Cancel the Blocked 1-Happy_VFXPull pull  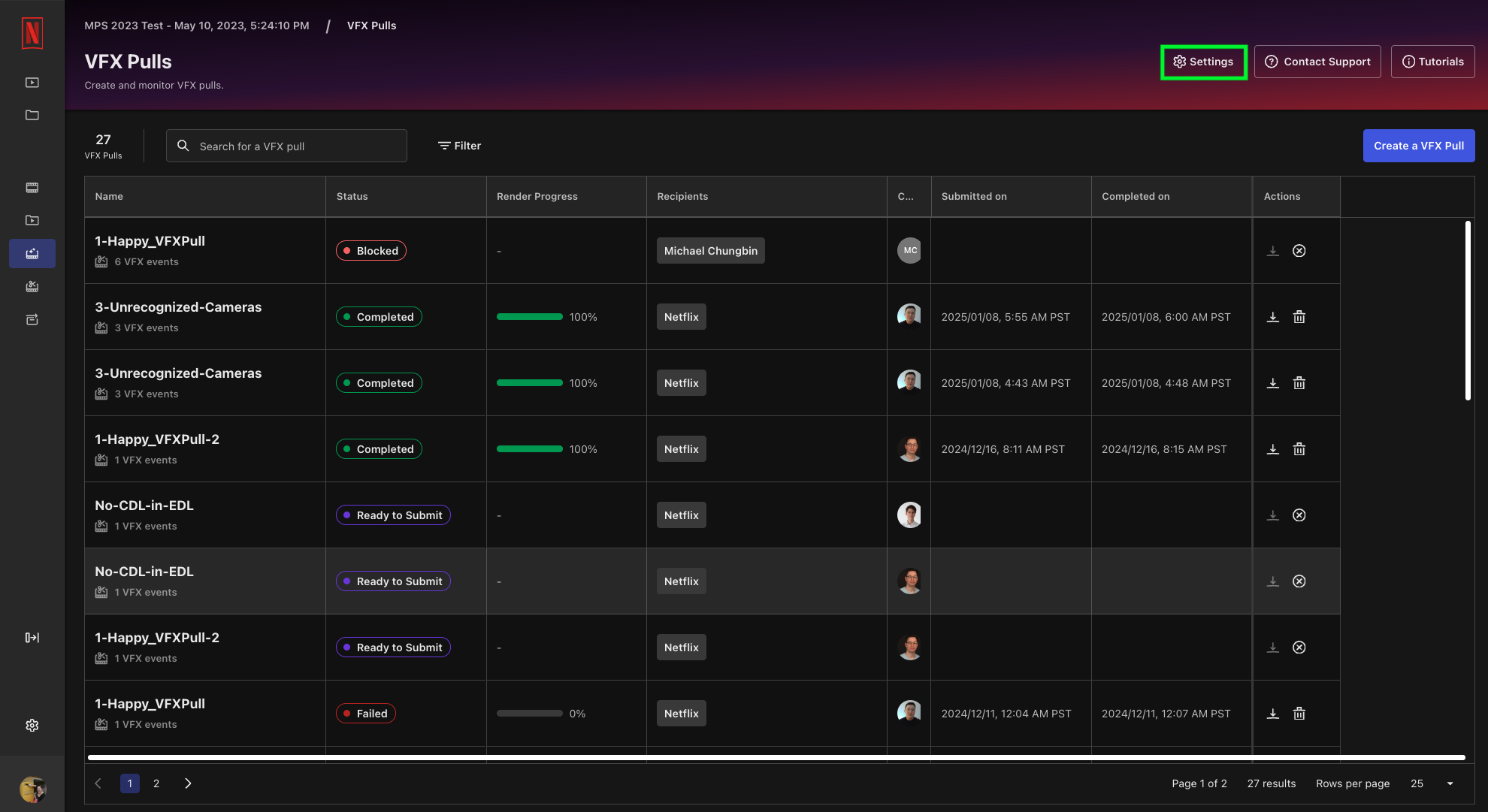(x=1299, y=251)
